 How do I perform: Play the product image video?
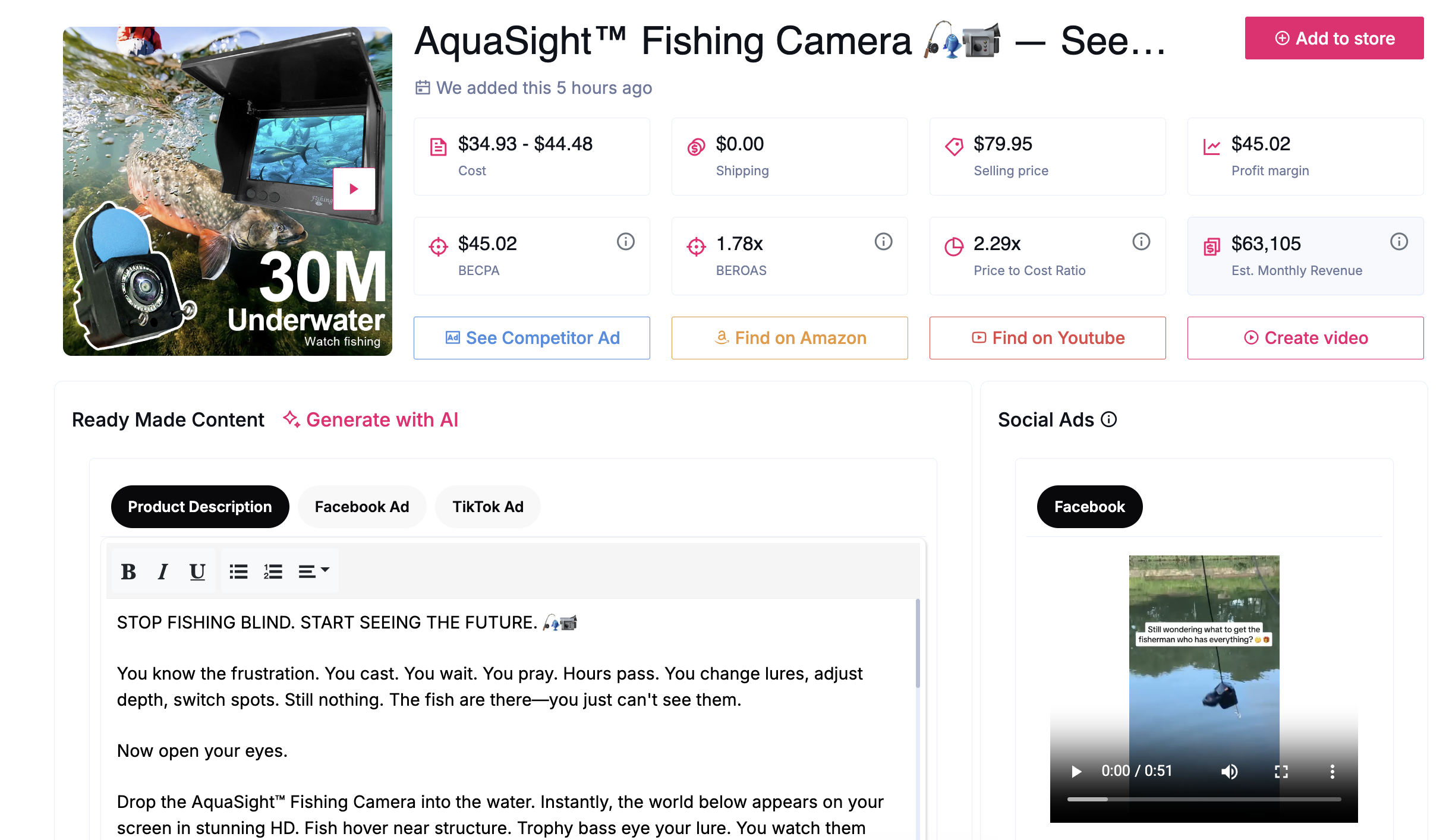pos(354,189)
